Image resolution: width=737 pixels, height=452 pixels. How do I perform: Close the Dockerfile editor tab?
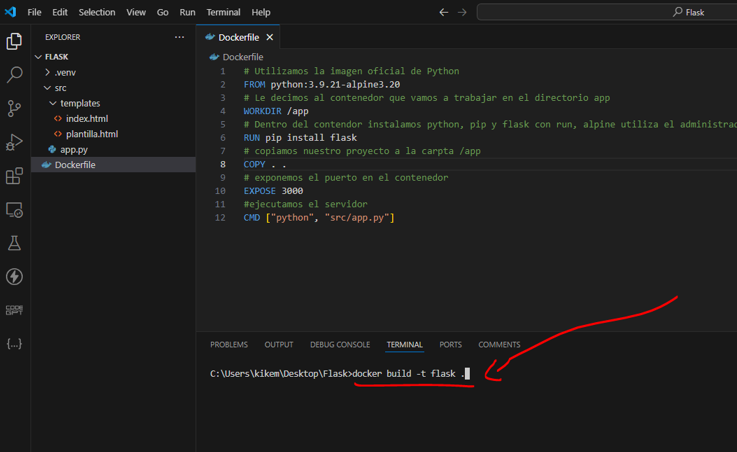pyautogui.click(x=270, y=37)
